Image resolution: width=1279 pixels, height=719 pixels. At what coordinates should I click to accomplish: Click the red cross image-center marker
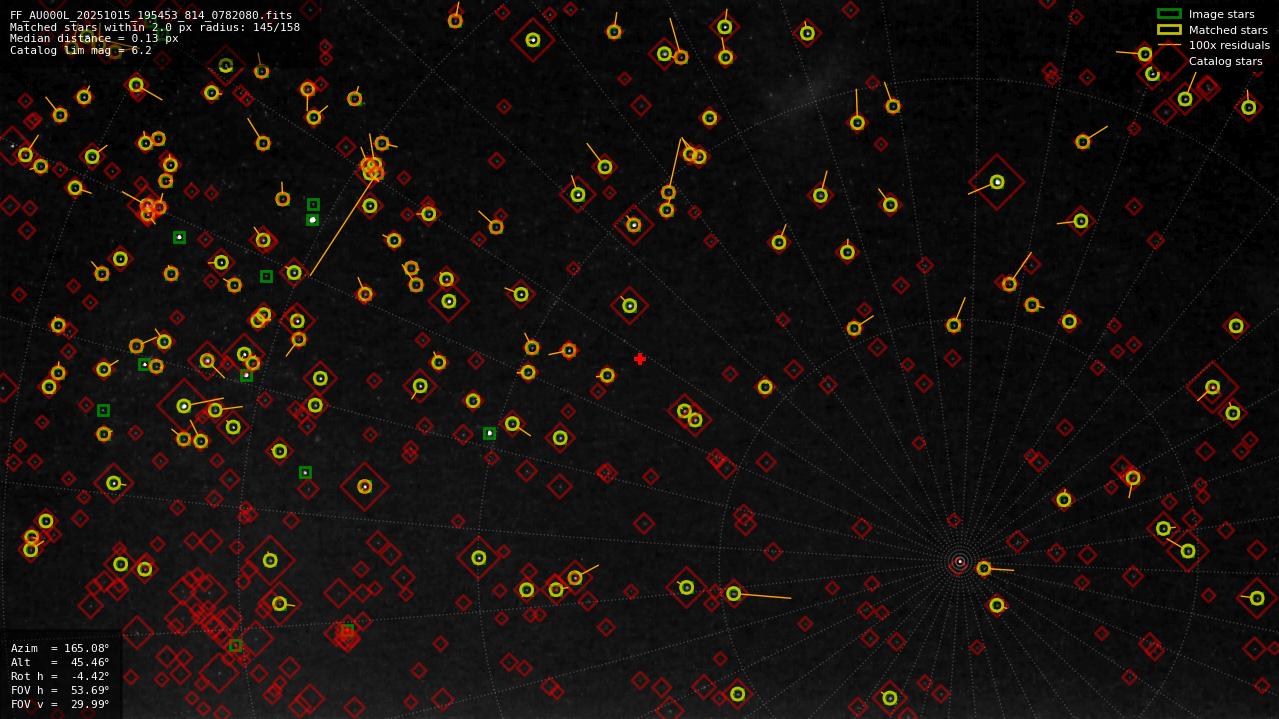640,359
